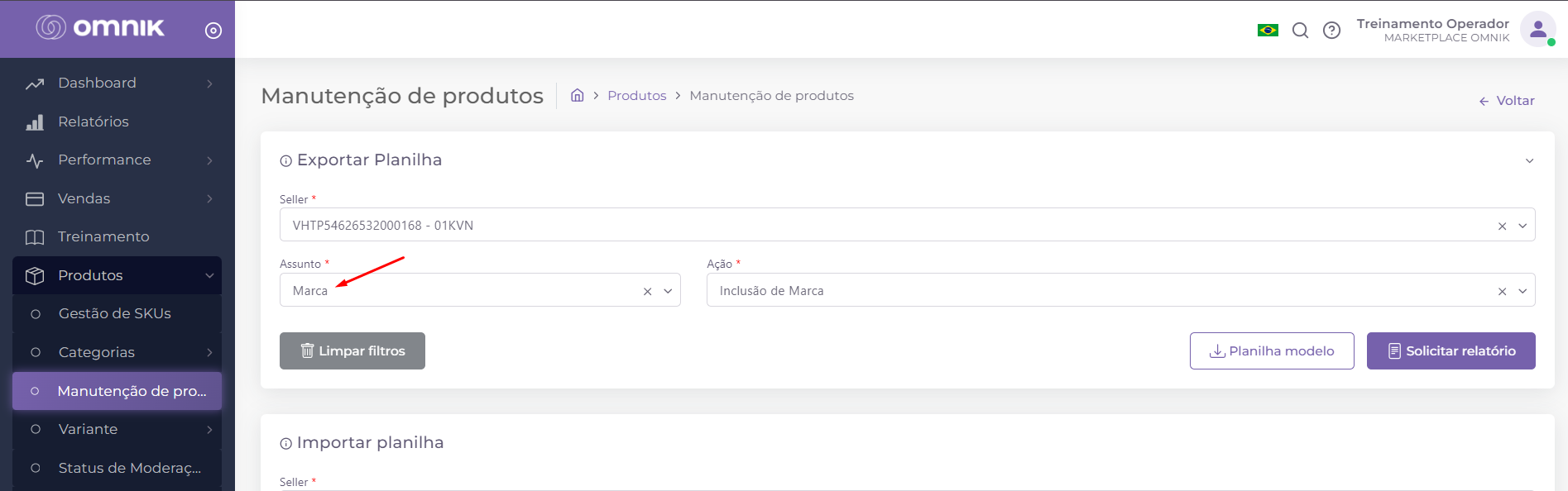Open the Dashboard menu
The height and width of the screenshot is (491, 1568).
click(117, 83)
